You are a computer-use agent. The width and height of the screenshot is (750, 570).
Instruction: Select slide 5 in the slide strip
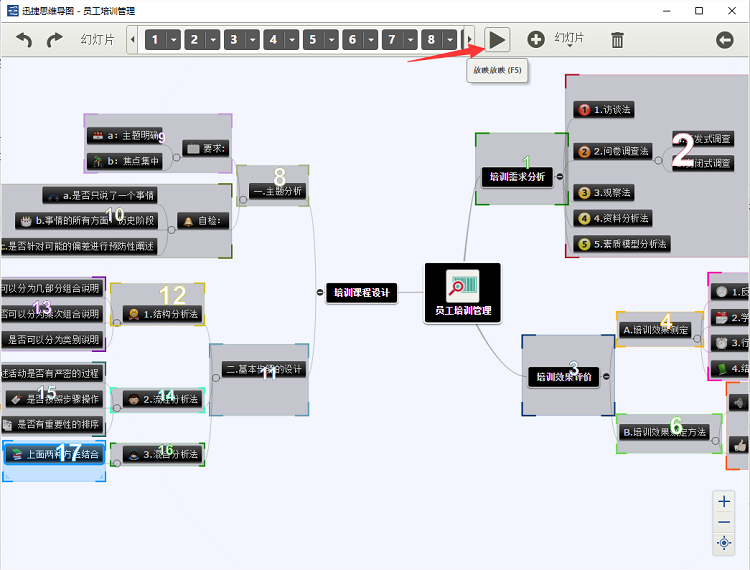click(x=313, y=40)
